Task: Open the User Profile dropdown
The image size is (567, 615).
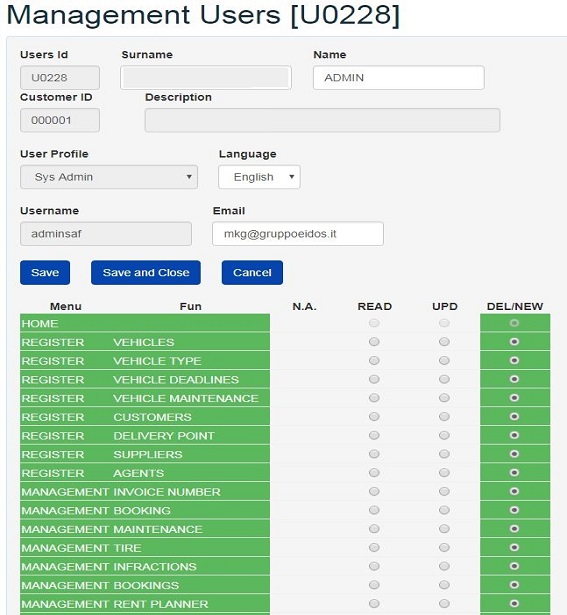Action: 109,177
